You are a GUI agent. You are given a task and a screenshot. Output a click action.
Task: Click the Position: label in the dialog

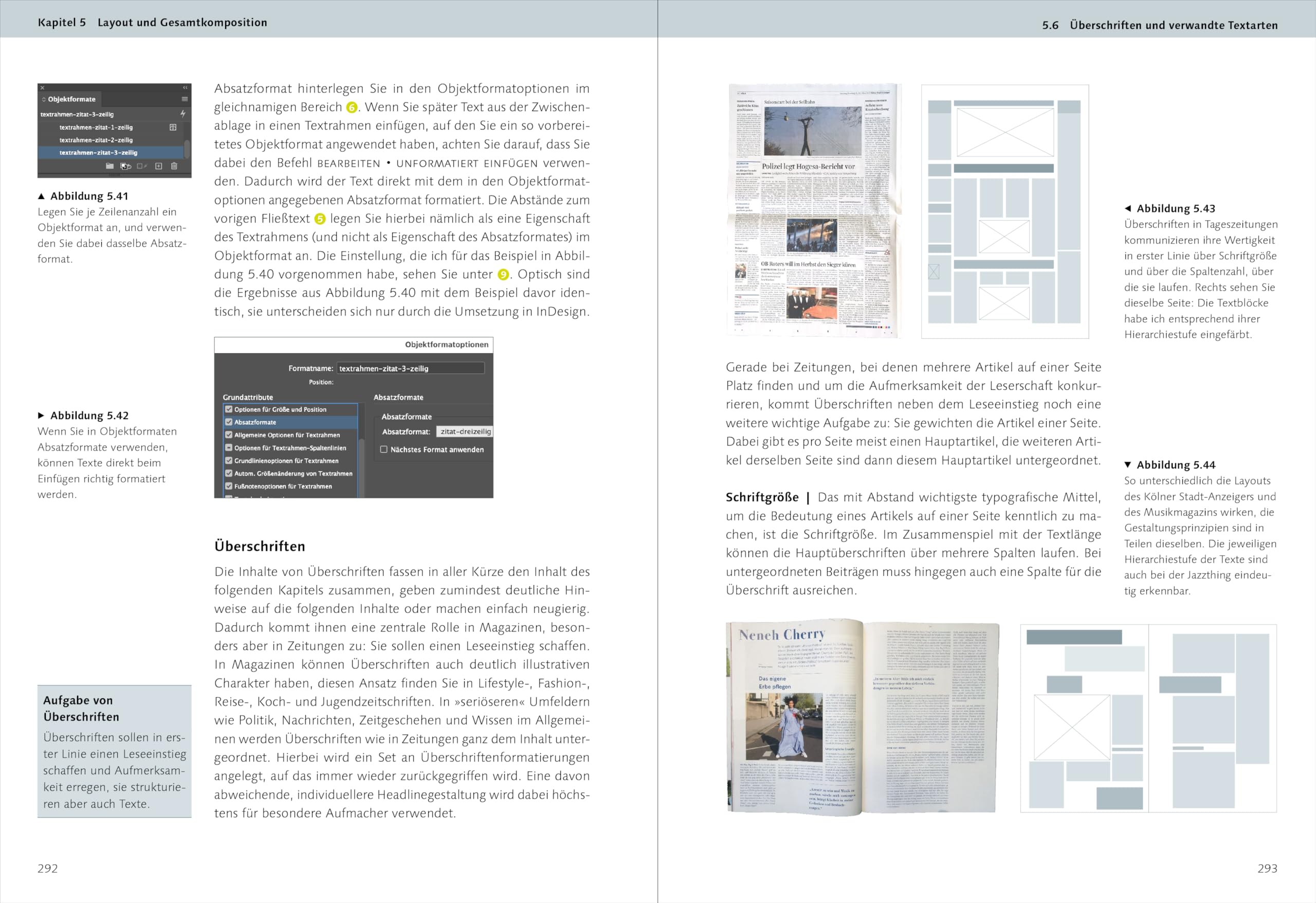(321, 383)
